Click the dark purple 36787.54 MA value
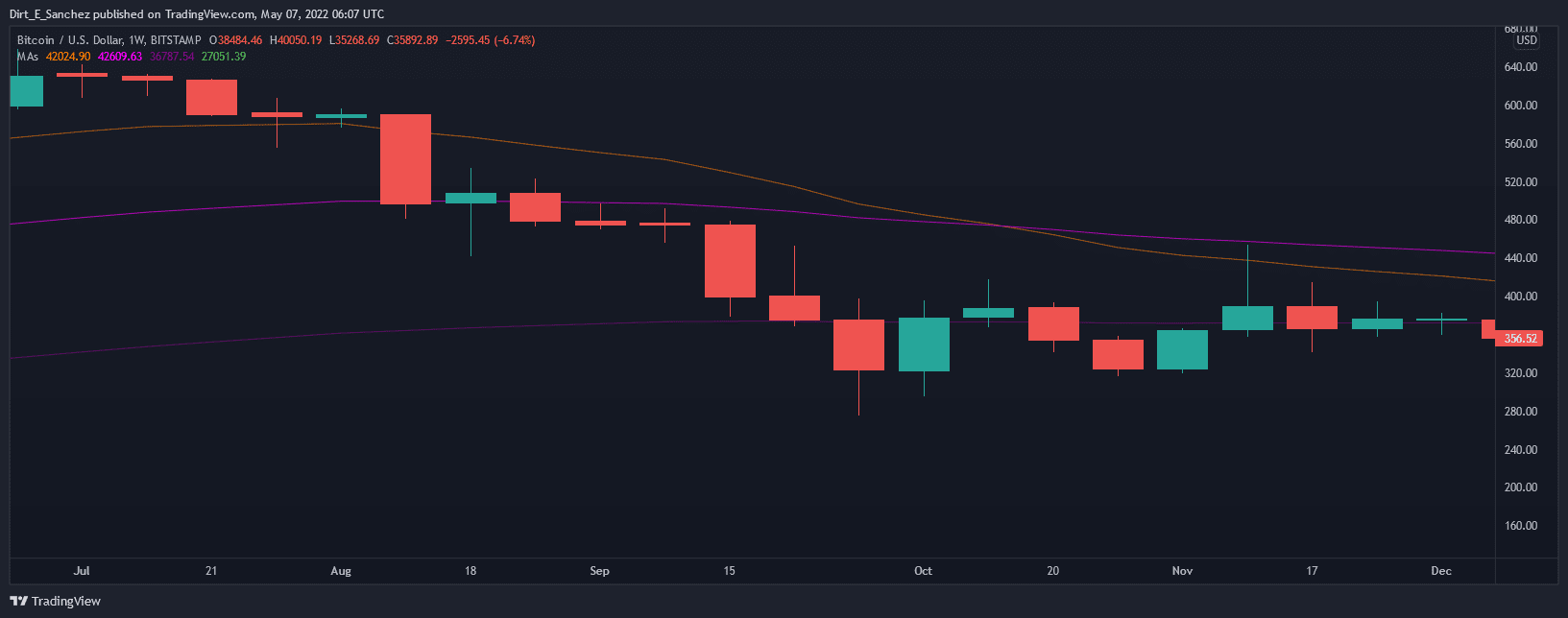The height and width of the screenshot is (618, 1568). coord(172,57)
